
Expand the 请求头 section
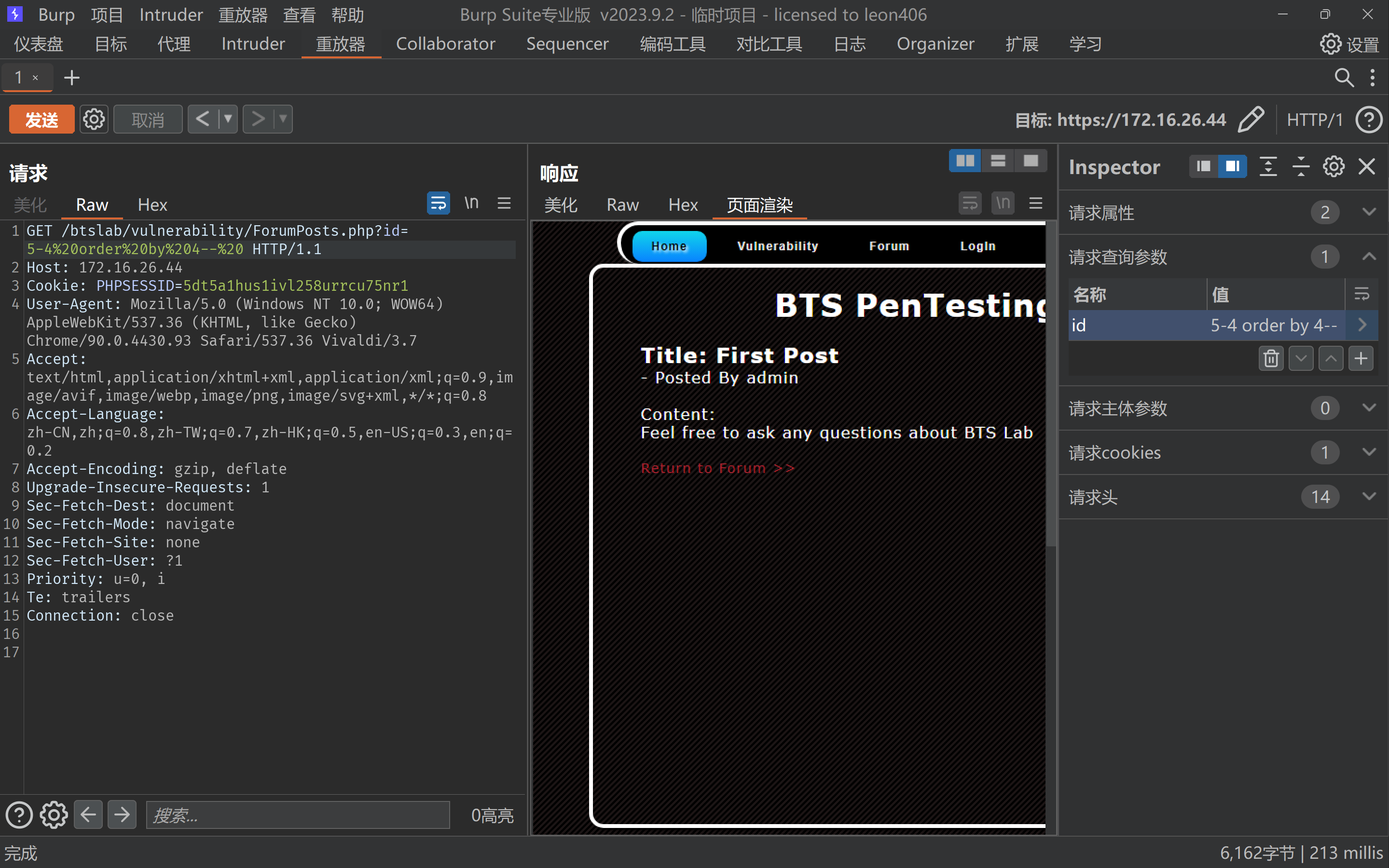[x=1369, y=497]
